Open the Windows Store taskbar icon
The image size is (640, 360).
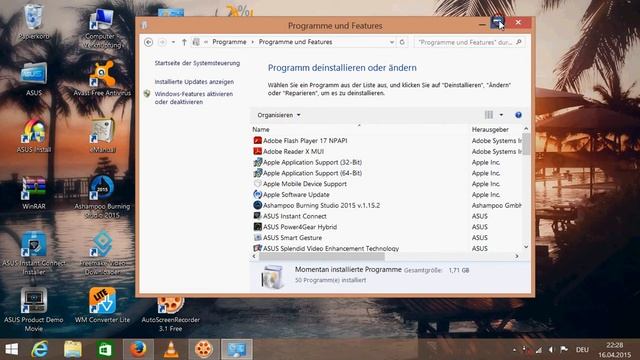[105, 349]
